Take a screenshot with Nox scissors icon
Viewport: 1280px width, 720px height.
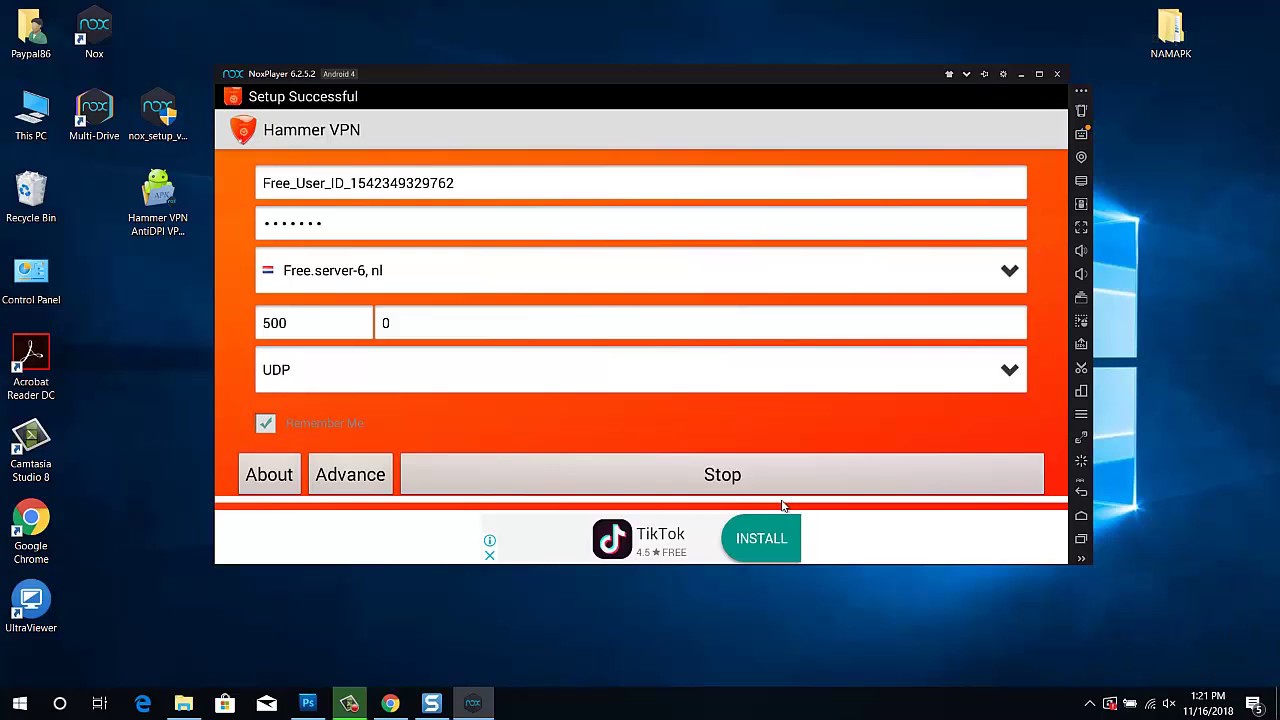tap(1081, 368)
